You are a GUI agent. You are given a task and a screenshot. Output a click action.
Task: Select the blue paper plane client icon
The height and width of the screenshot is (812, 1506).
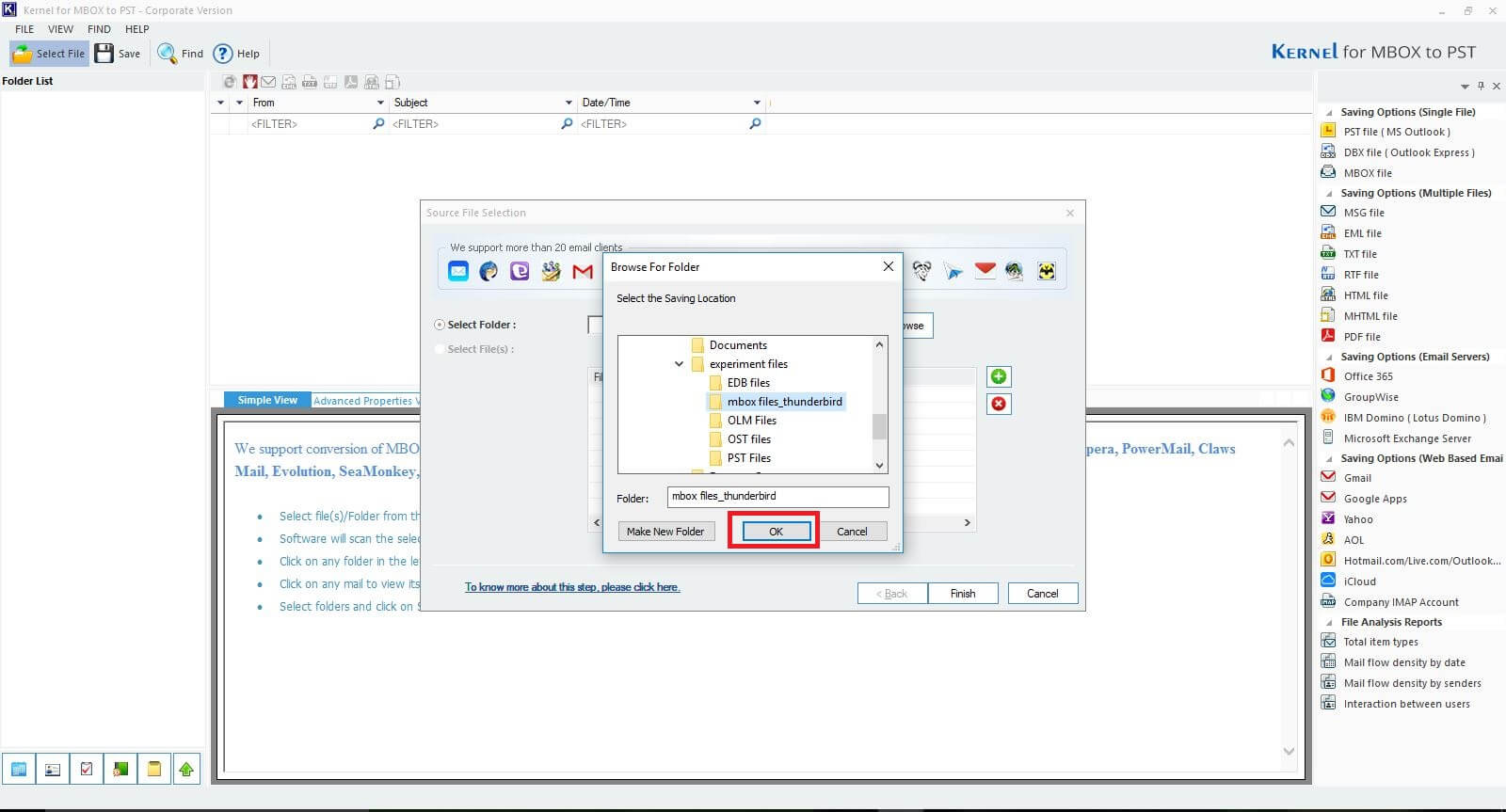[953, 271]
